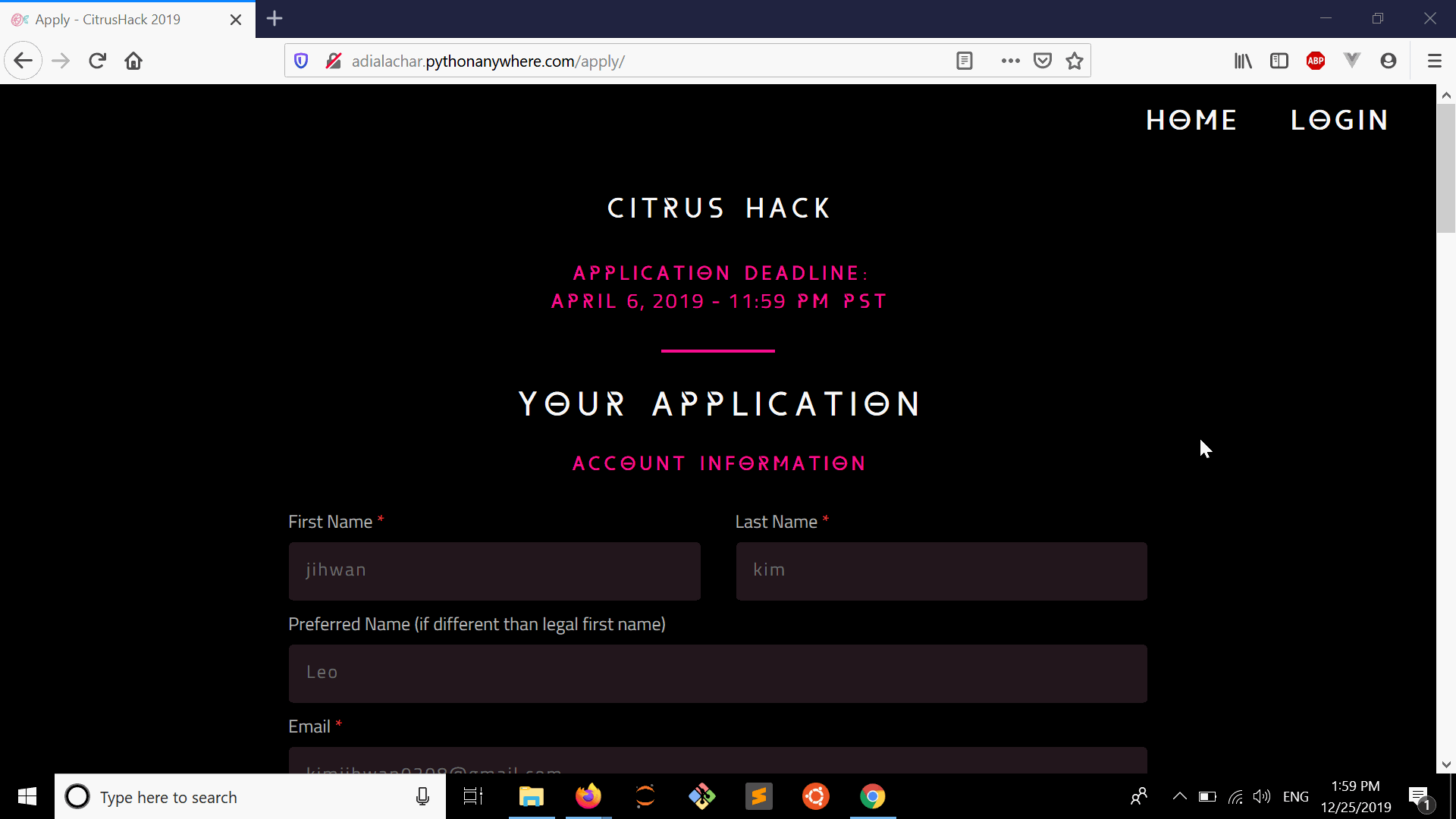The width and height of the screenshot is (1456, 819).
Task: Save the page to Pocket
Action: 1043,61
